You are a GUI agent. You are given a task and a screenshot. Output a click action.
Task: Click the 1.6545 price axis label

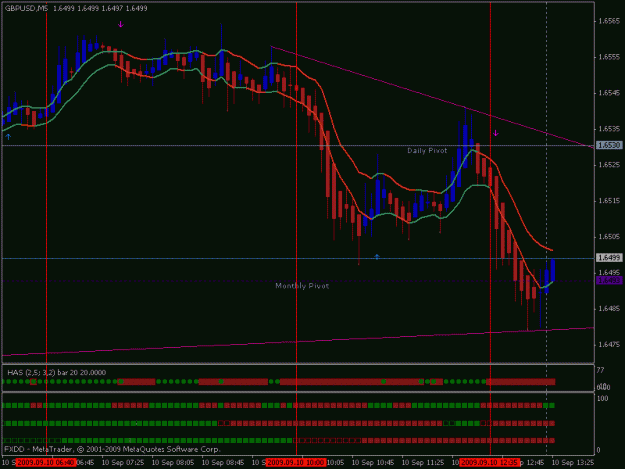[609, 93]
